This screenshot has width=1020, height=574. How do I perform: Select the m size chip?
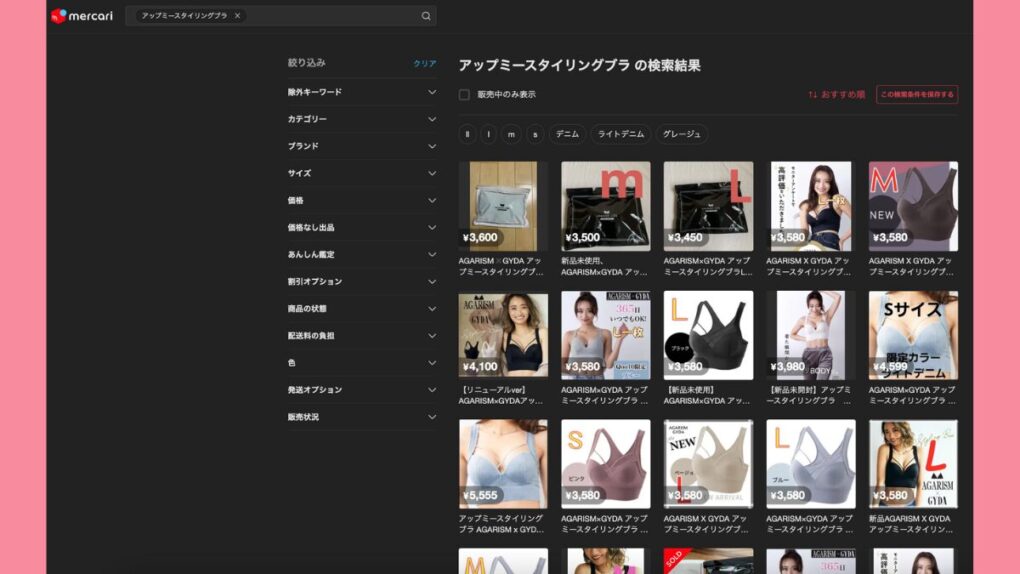[x=511, y=134]
